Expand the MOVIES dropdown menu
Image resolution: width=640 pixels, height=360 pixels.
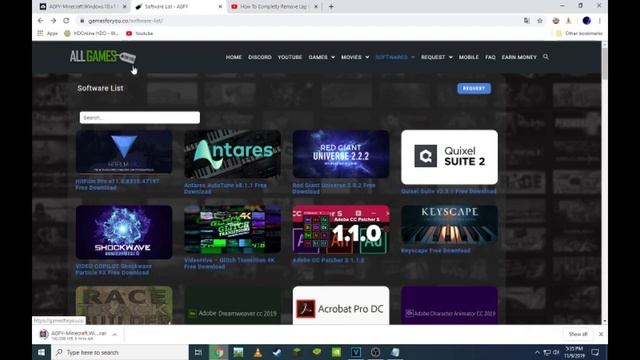click(355, 57)
